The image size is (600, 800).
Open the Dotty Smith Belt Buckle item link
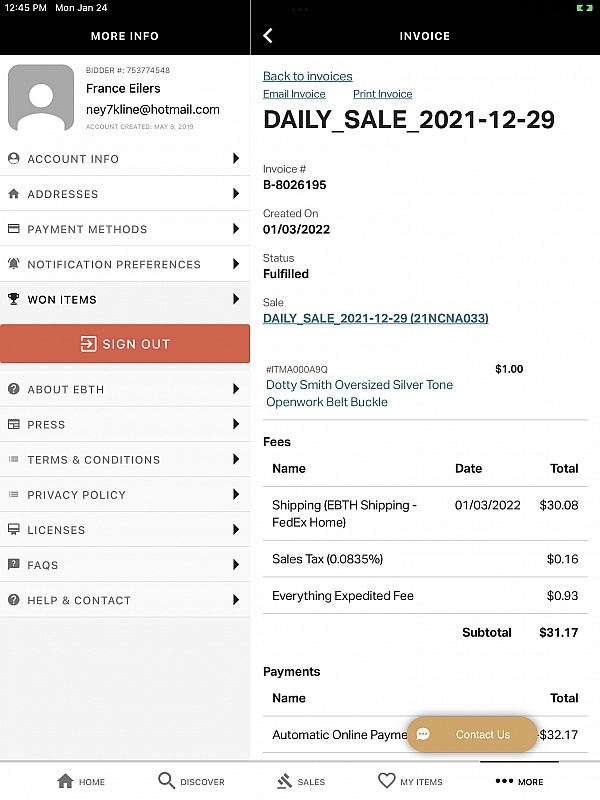coord(359,393)
